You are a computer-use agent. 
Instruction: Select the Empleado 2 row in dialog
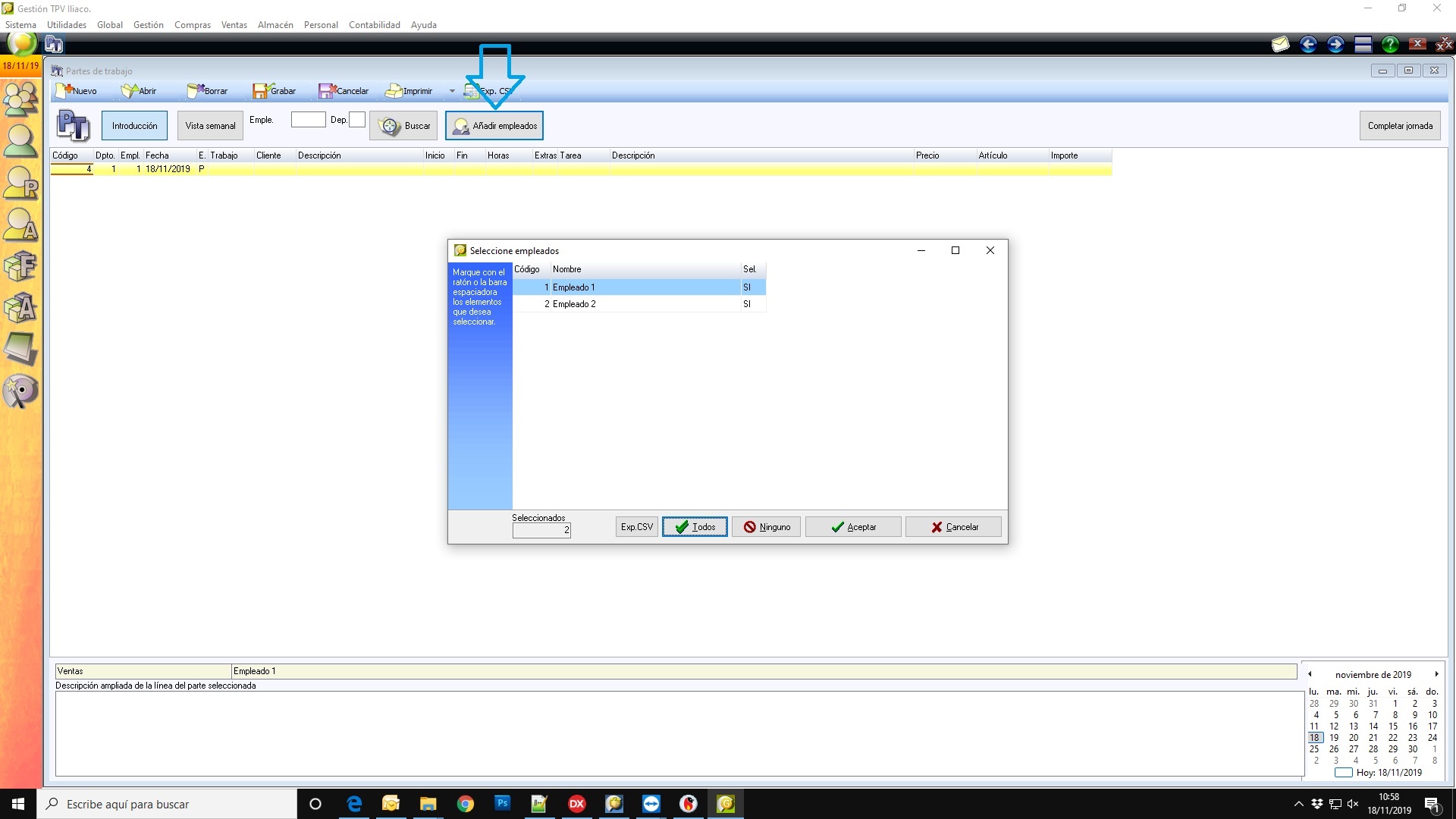pos(639,304)
